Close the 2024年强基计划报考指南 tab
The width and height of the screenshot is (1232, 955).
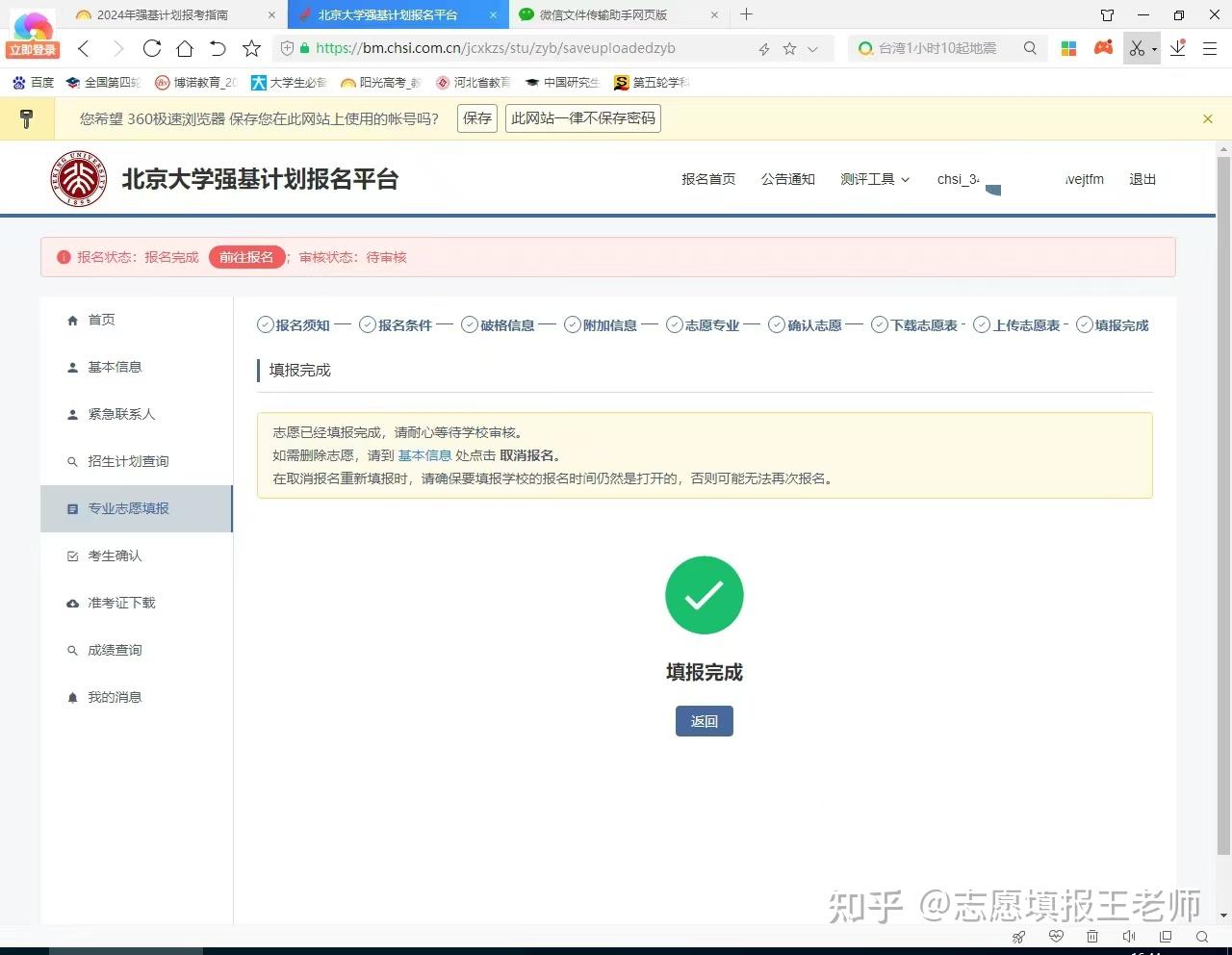point(271,14)
